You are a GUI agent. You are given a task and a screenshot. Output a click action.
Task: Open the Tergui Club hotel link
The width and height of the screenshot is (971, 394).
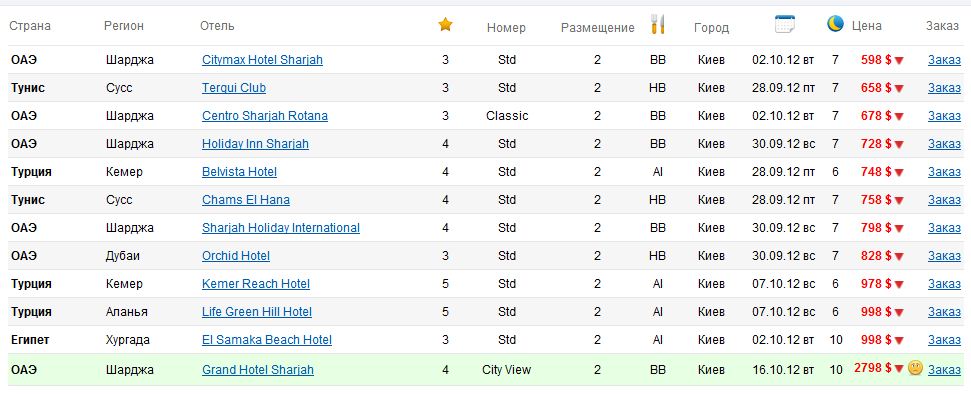tap(234, 88)
